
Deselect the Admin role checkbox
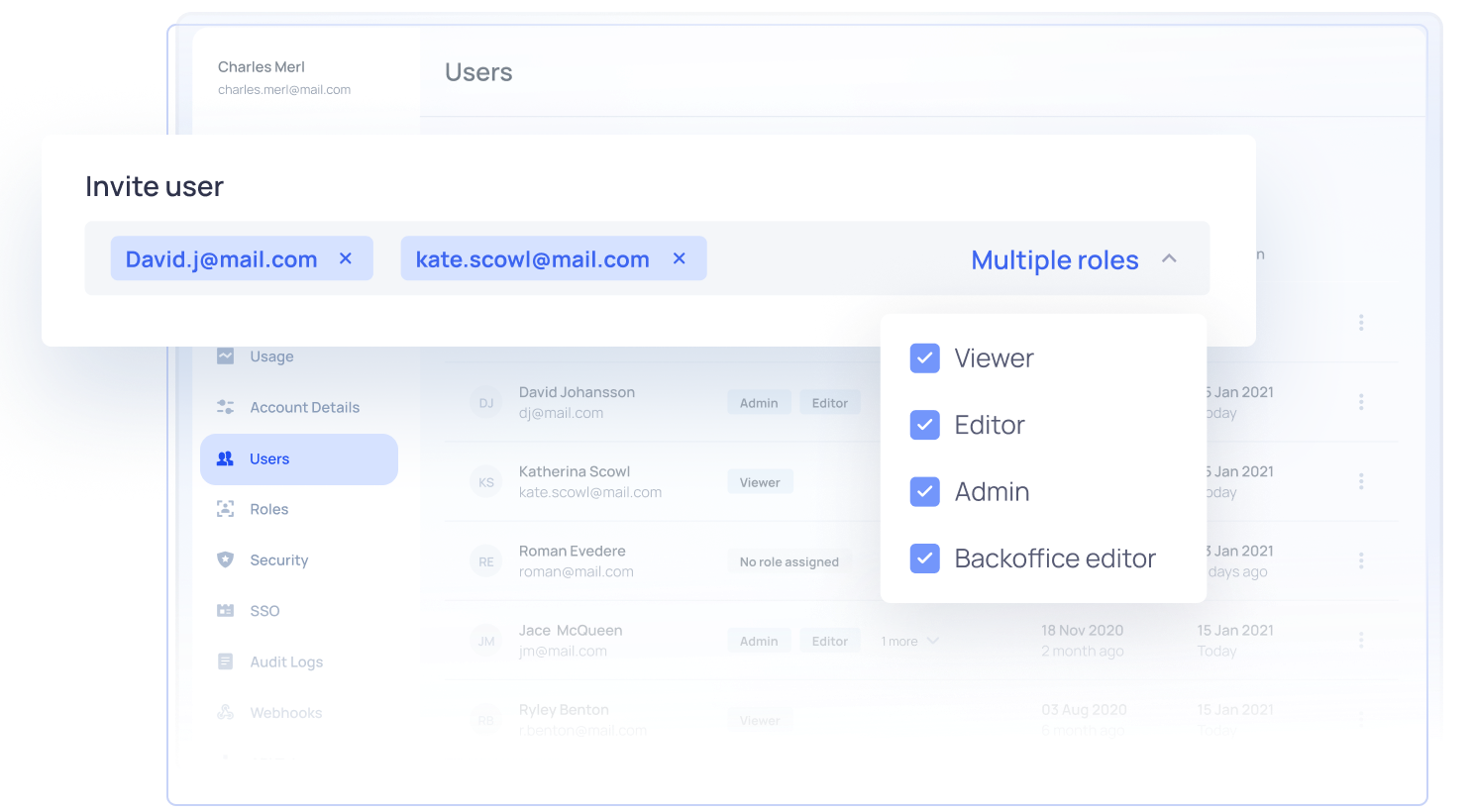[x=924, y=491]
